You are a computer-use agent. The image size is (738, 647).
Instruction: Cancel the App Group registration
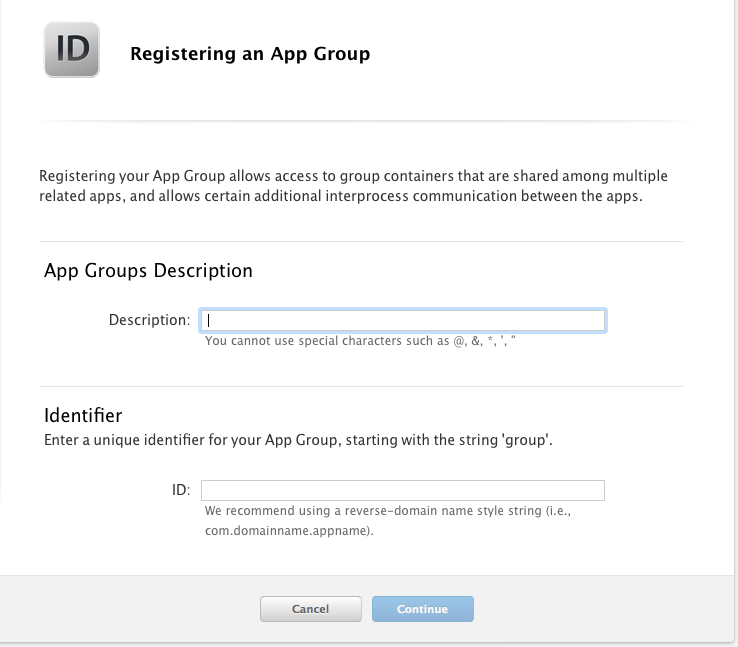[x=311, y=609]
